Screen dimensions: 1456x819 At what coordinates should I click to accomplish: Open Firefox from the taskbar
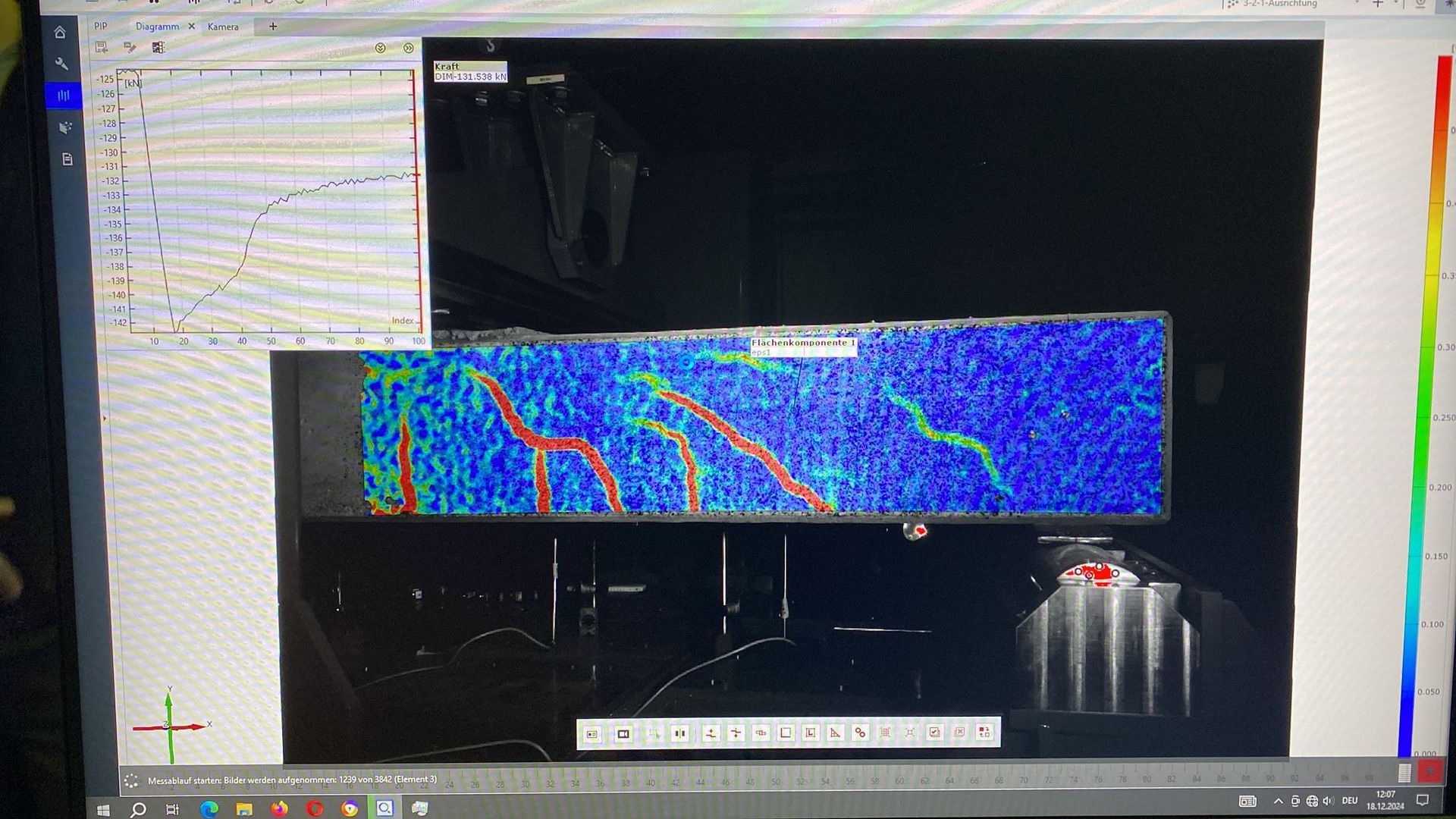pyautogui.click(x=279, y=809)
